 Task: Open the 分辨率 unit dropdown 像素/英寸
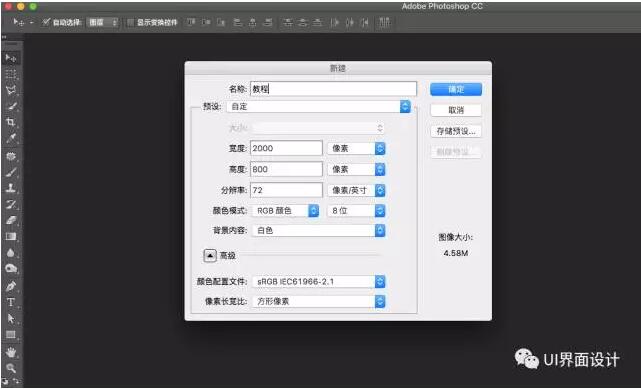pyautogui.click(x=356, y=190)
